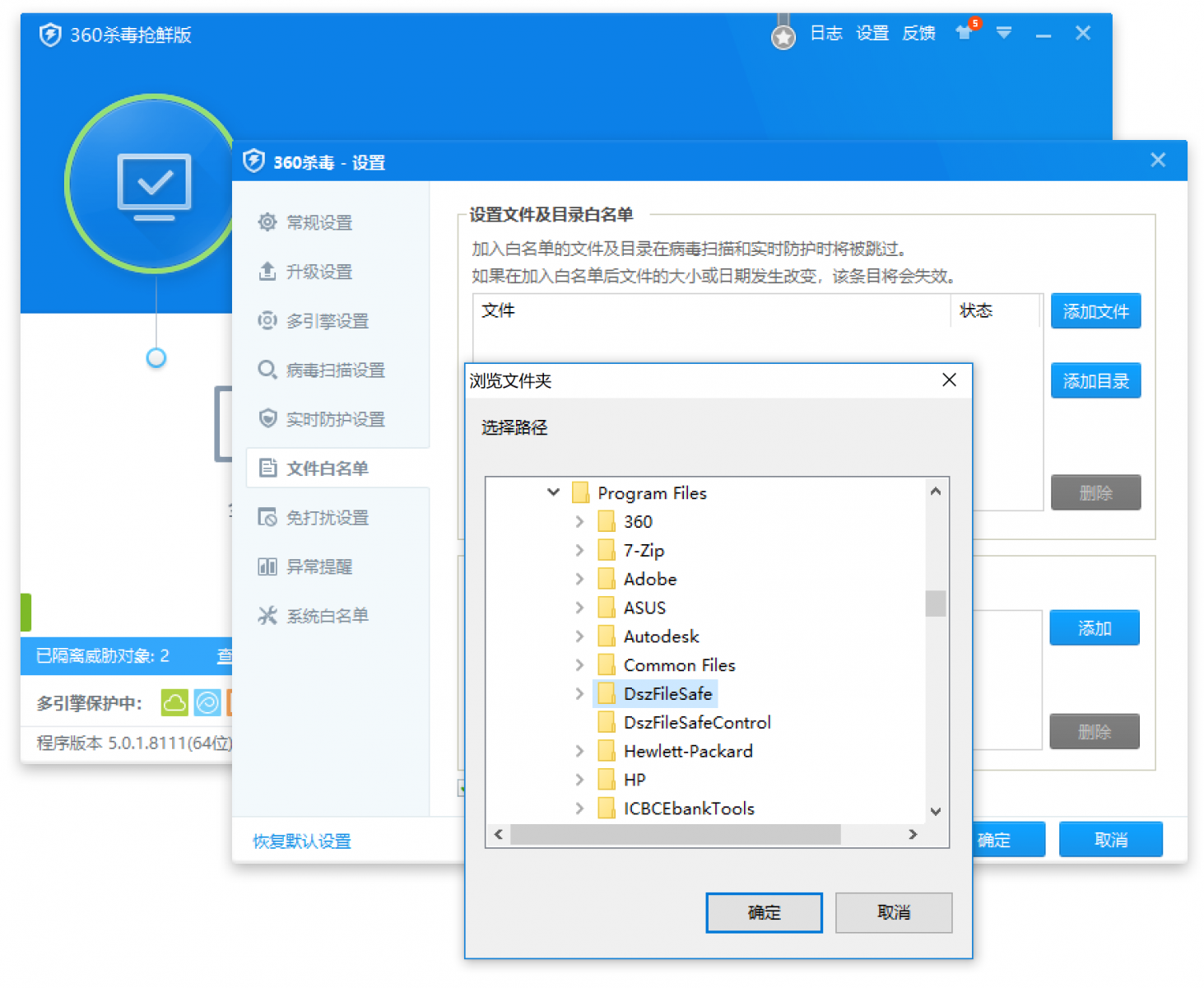Open skin shirt icon with badge 5
The image size is (1204, 988).
965,32
